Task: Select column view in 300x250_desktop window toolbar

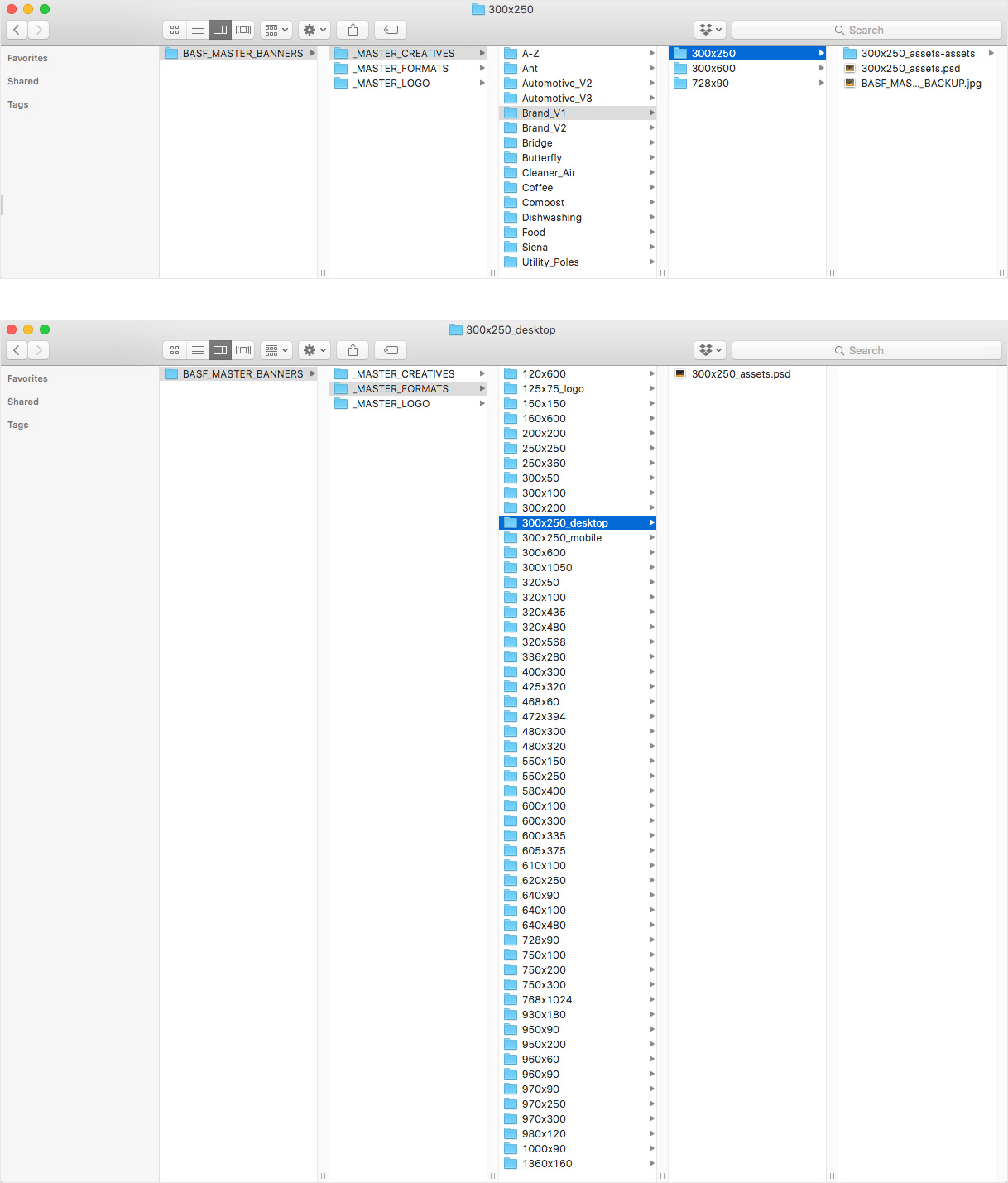Action: coord(220,350)
